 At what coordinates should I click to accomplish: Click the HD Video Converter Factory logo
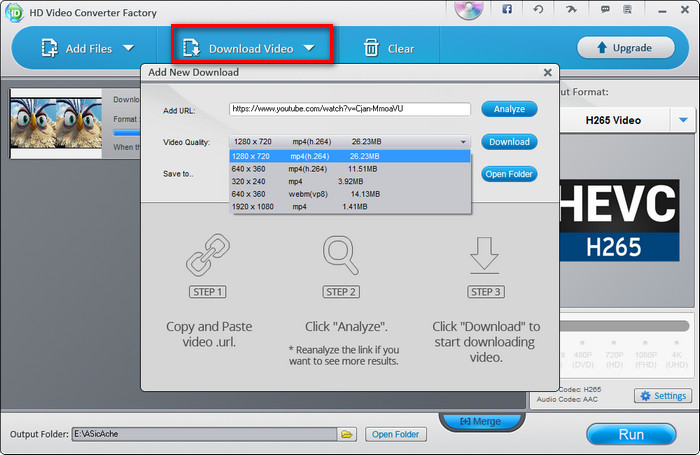point(14,13)
